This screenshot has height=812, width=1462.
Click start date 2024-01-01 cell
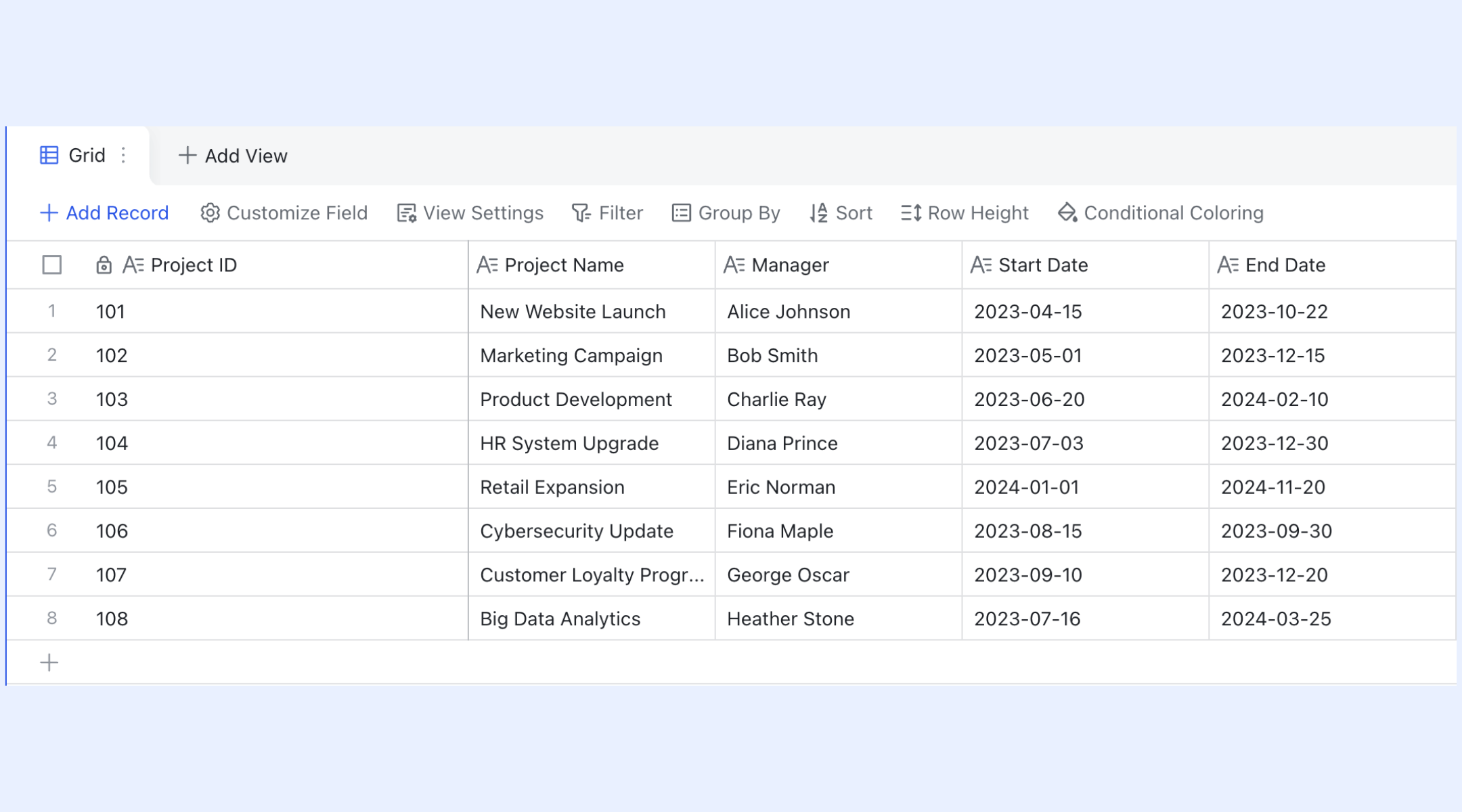click(1086, 487)
